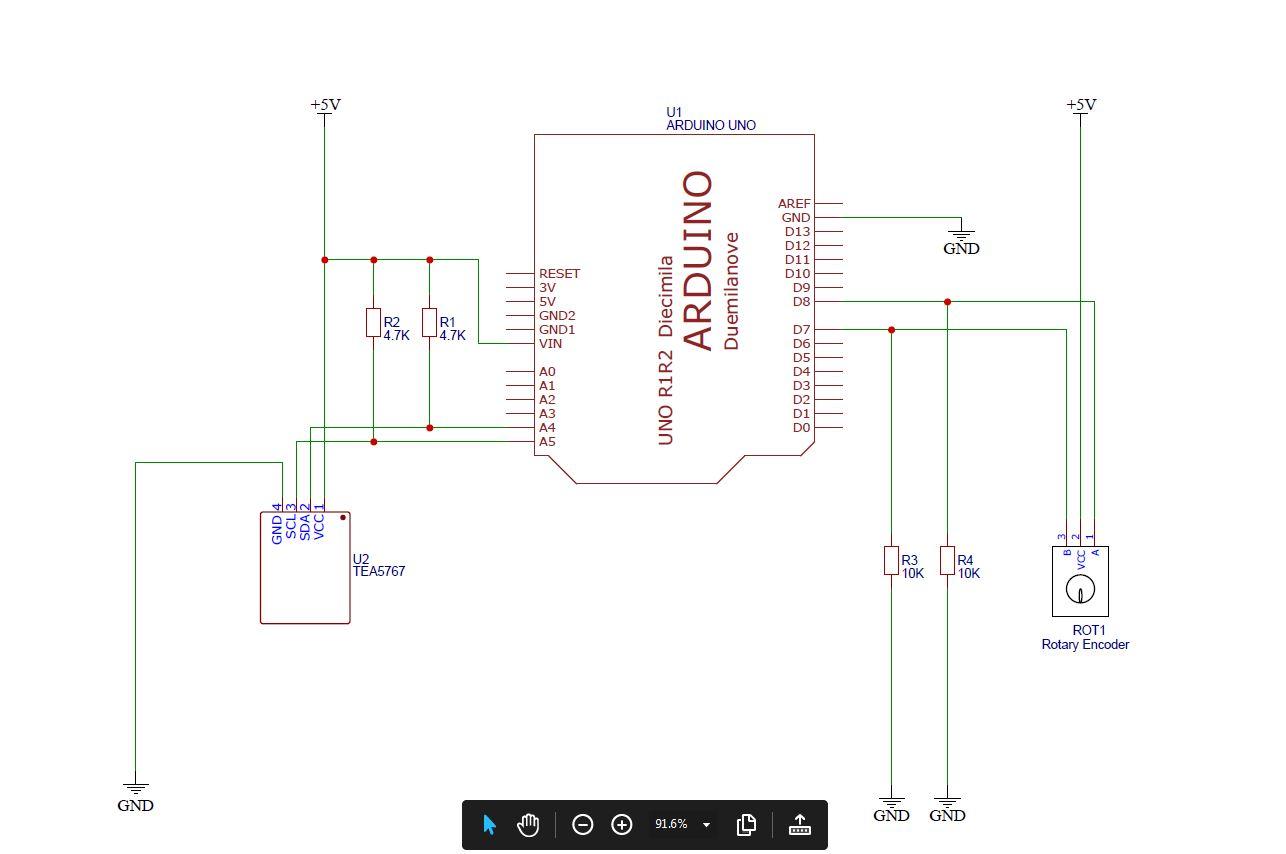Select resistor R4 10K
The image size is (1286, 854).
pos(947,560)
